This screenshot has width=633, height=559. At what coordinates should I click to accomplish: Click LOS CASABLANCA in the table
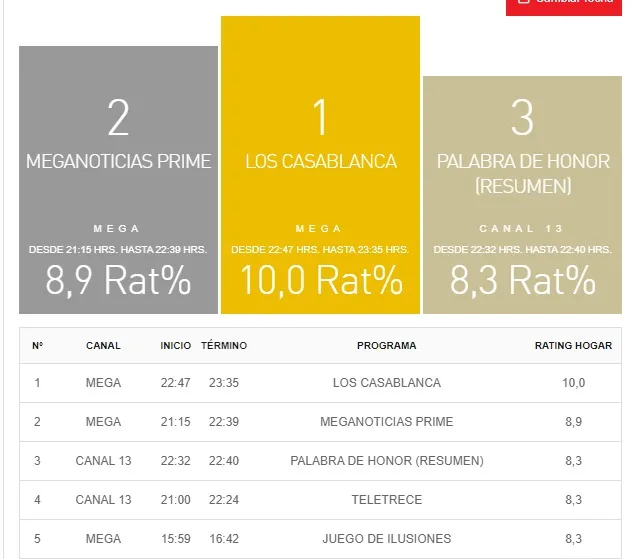click(x=387, y=383)
